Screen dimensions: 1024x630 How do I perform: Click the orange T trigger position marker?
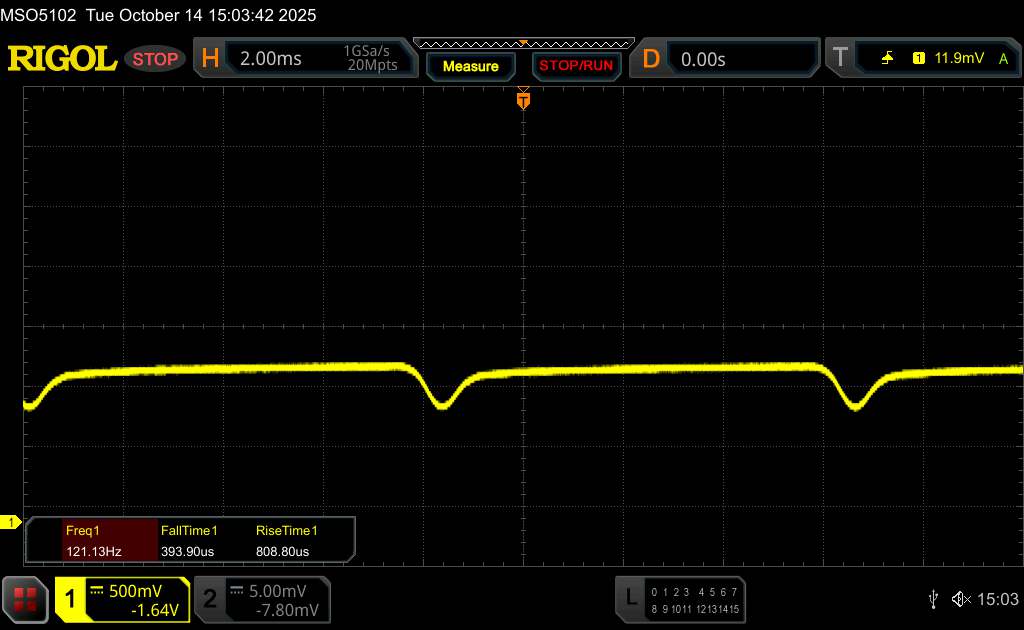pyautogui.click(x=522, y=100)
